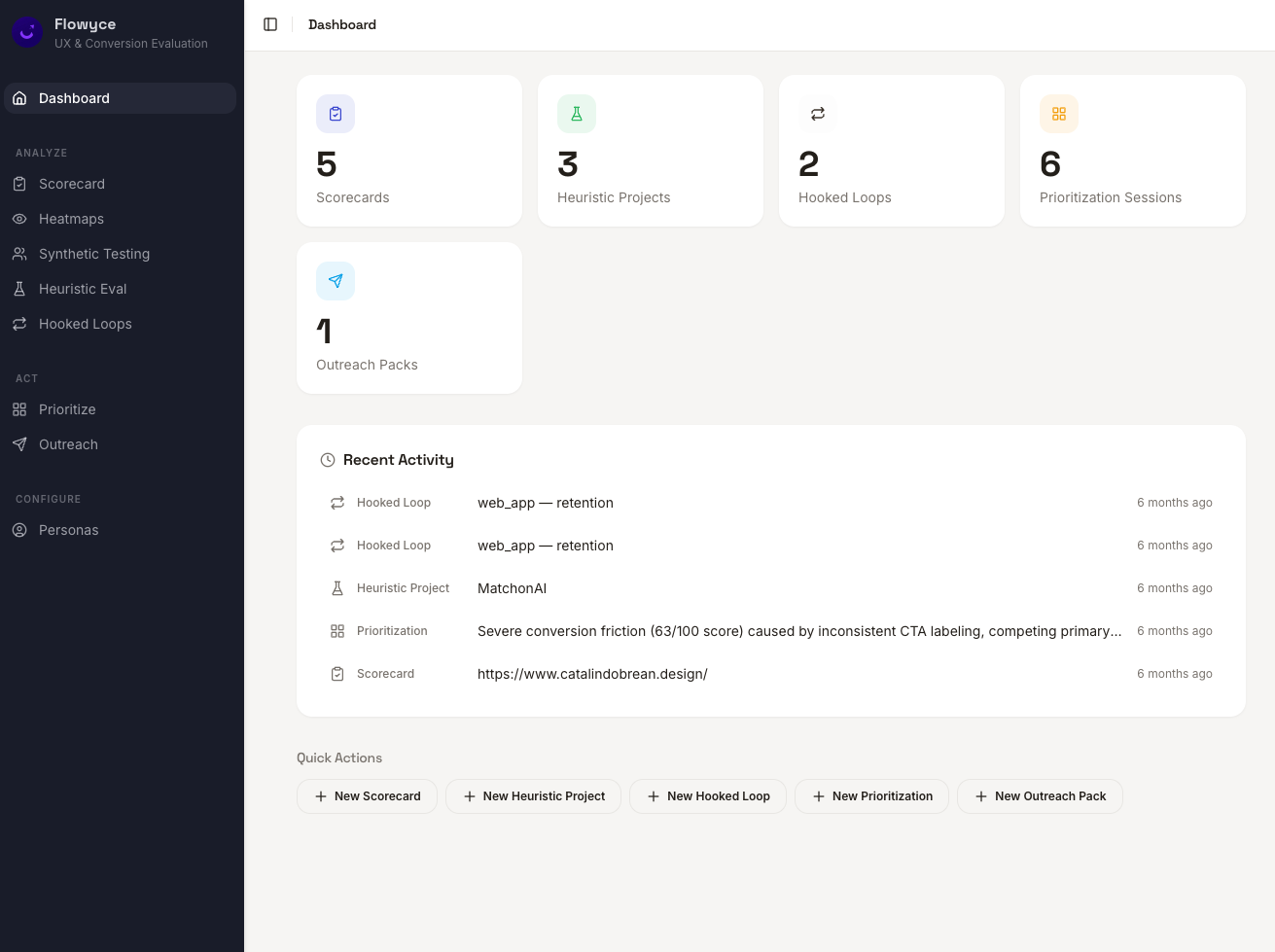This screenshot has height=952, width=1275.
Task: Click the New Scorecard button
Action: click(367, 796)
